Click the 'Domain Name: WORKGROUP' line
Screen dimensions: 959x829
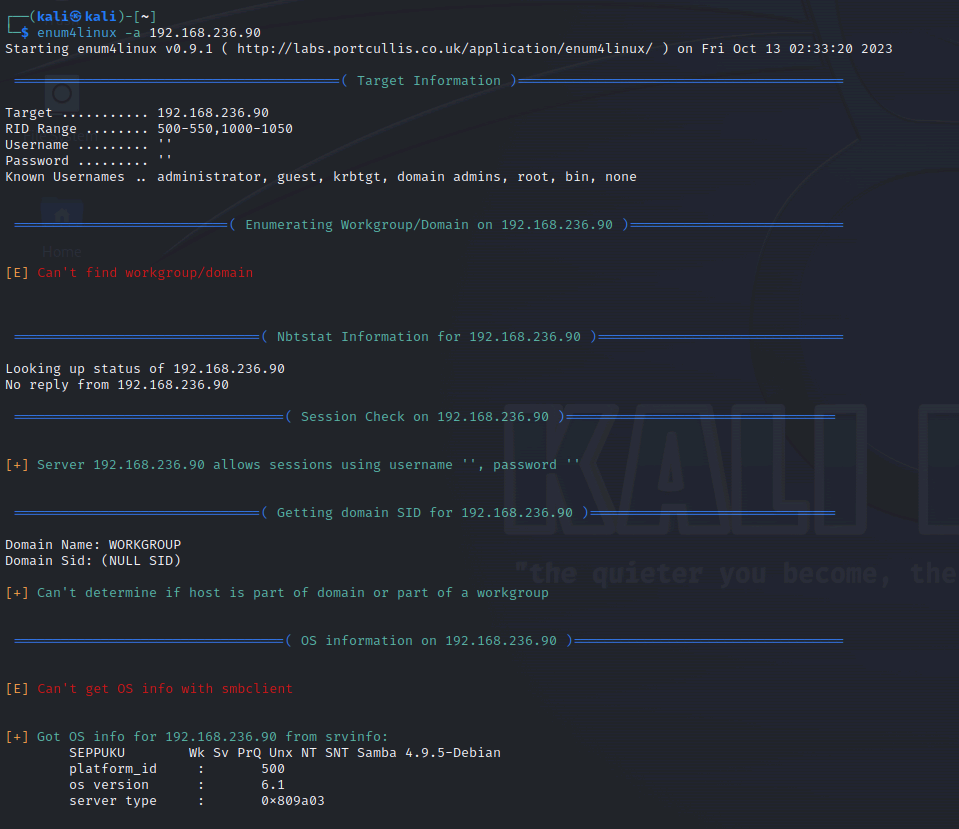coord(93,545)
